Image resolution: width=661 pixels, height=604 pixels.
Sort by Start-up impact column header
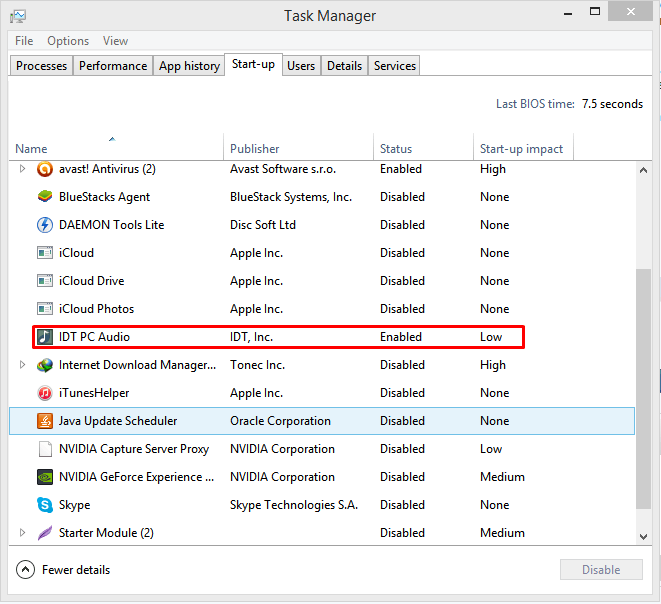[523, 148]
